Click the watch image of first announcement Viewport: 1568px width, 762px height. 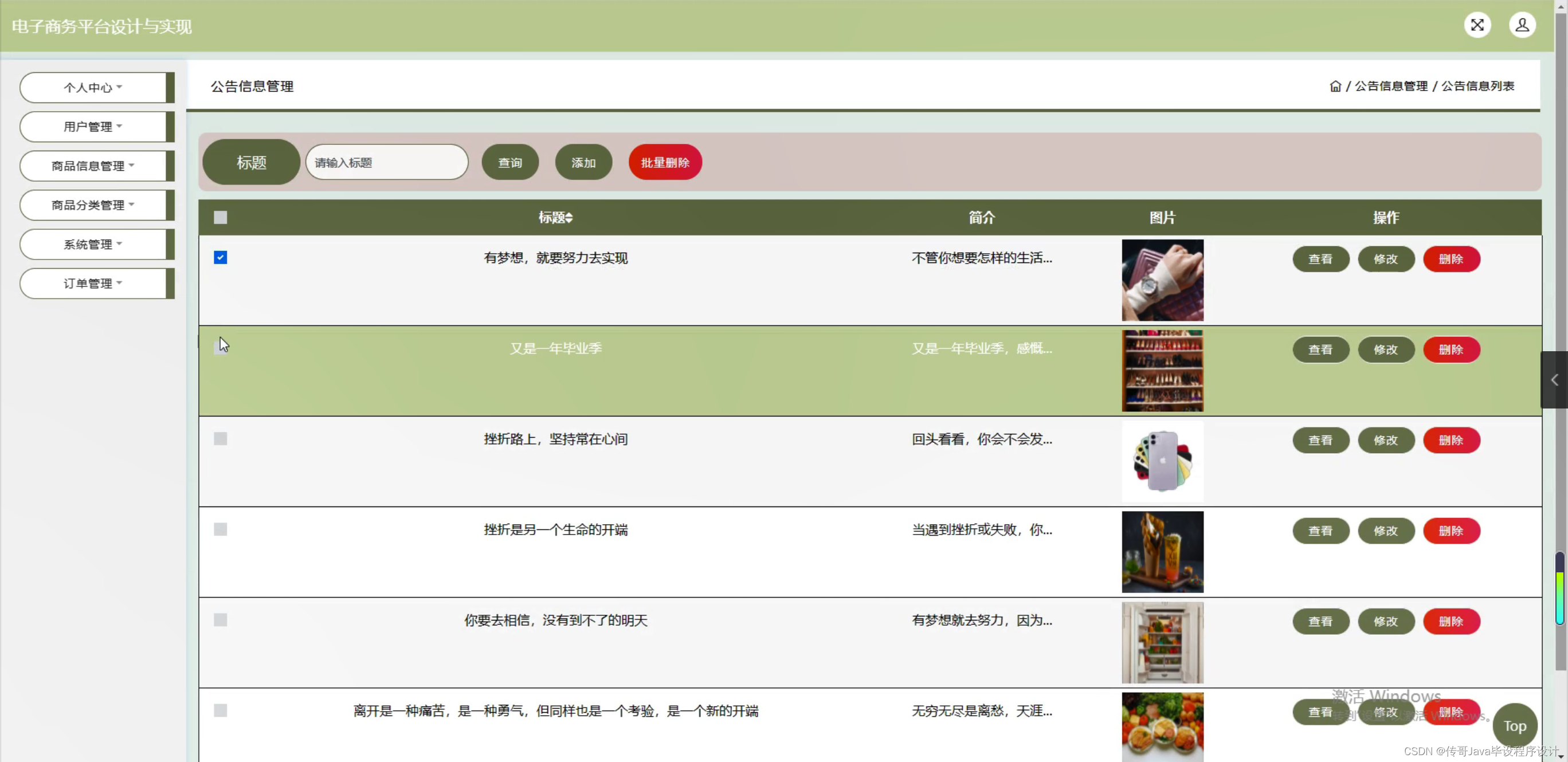click(1162, 280)
